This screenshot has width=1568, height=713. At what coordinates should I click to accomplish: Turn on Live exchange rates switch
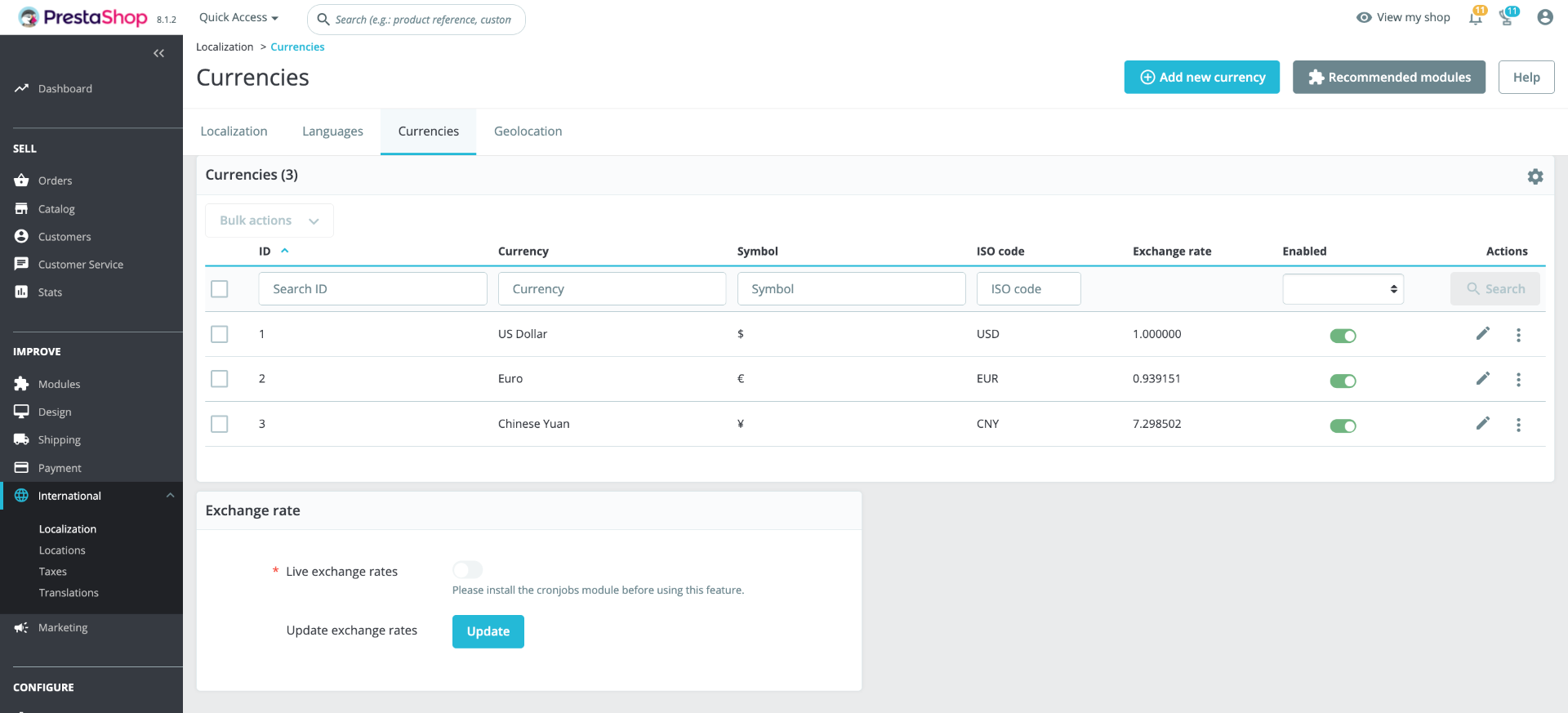coord(468,570)
